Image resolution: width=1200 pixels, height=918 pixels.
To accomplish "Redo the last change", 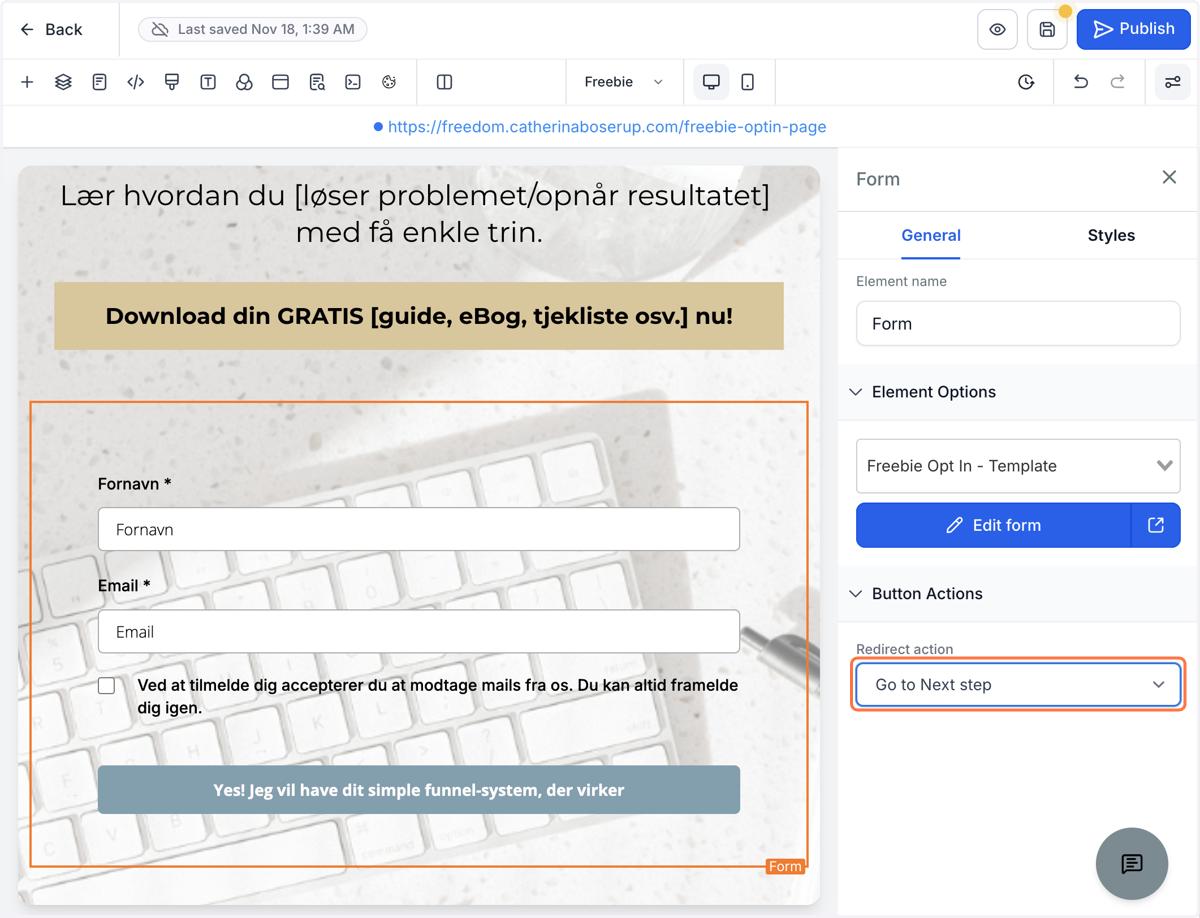I will [1118, 82].
